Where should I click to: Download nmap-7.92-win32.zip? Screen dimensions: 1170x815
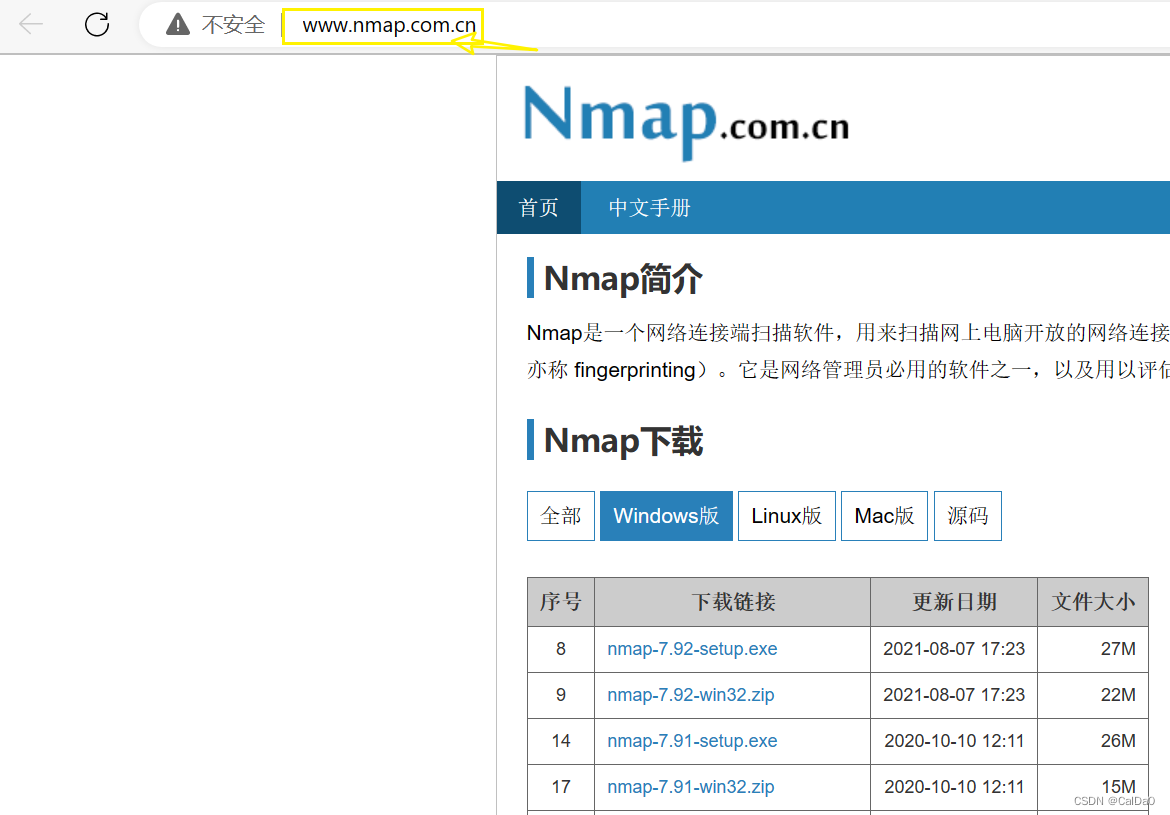pos(691,695)
